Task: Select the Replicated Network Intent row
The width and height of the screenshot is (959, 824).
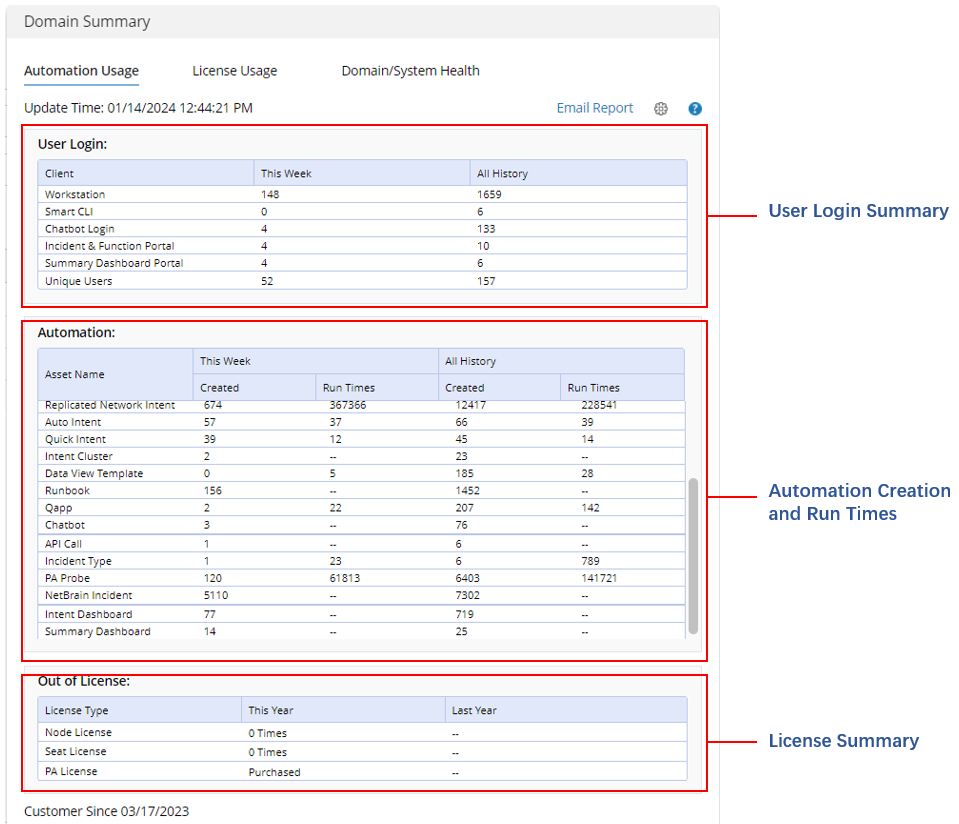Action: point(110,405)
